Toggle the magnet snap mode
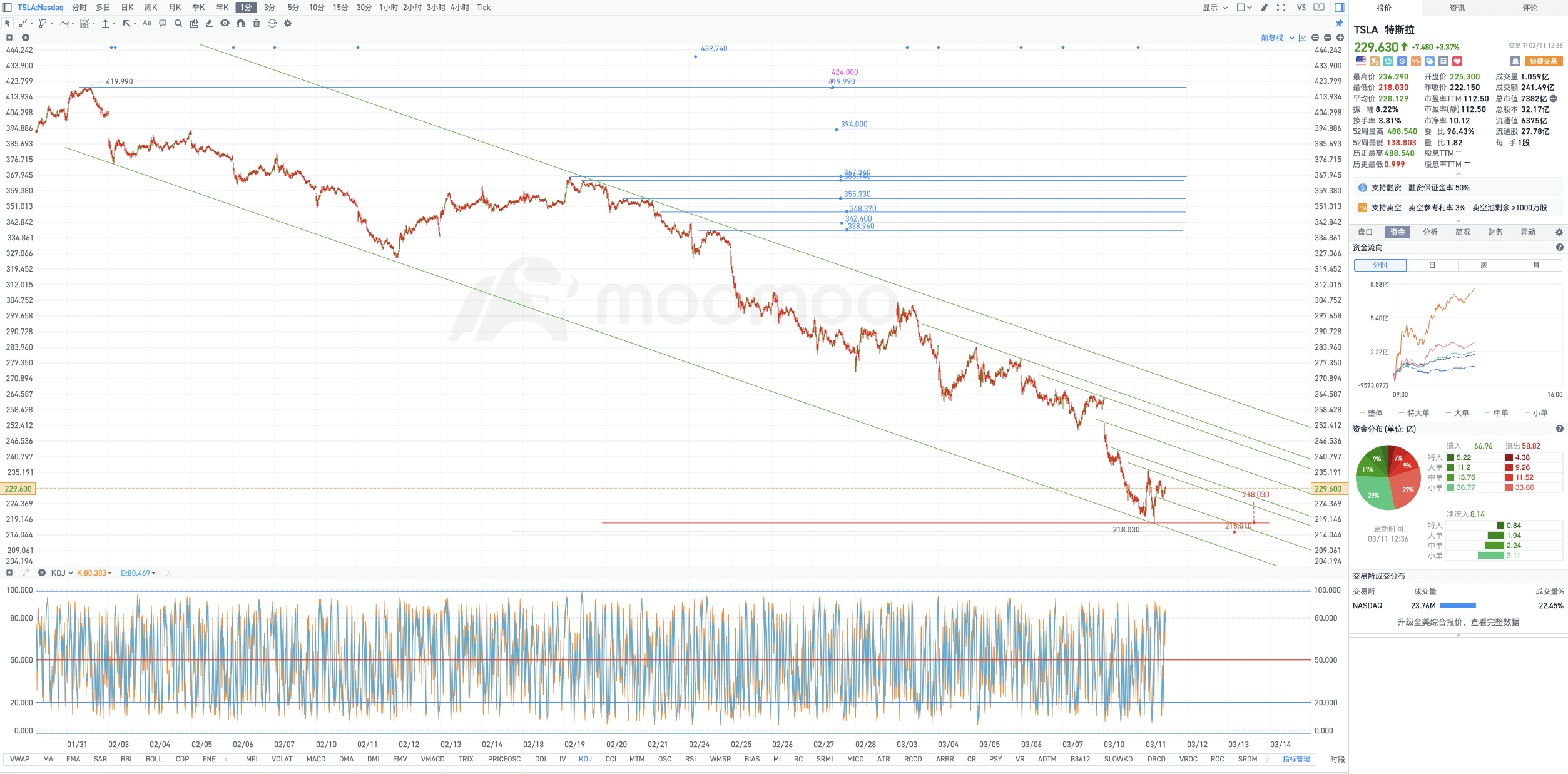 pyautogui.click(x=240, y=23)
